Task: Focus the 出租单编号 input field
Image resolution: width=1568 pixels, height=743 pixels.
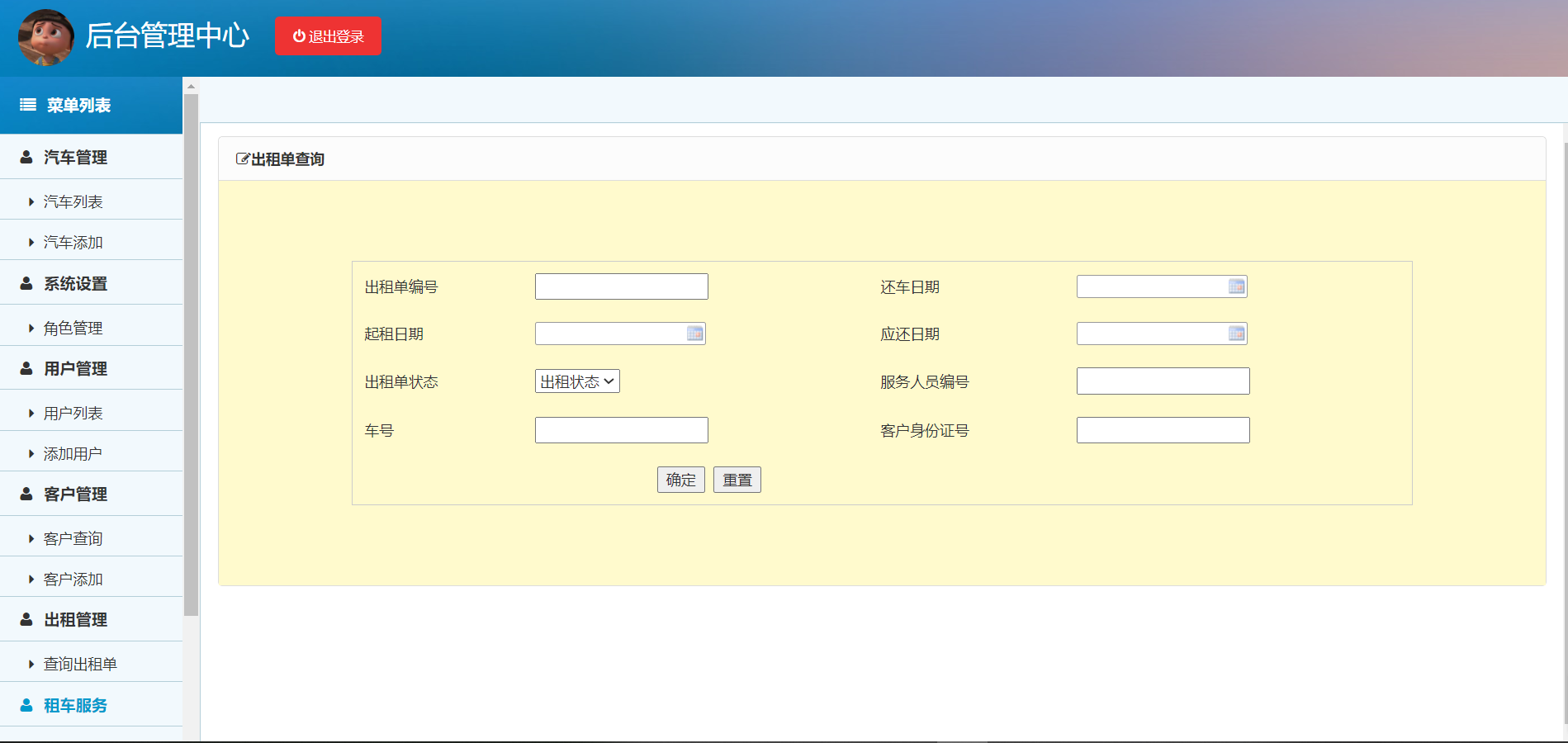Action: (x=622, y=286)
